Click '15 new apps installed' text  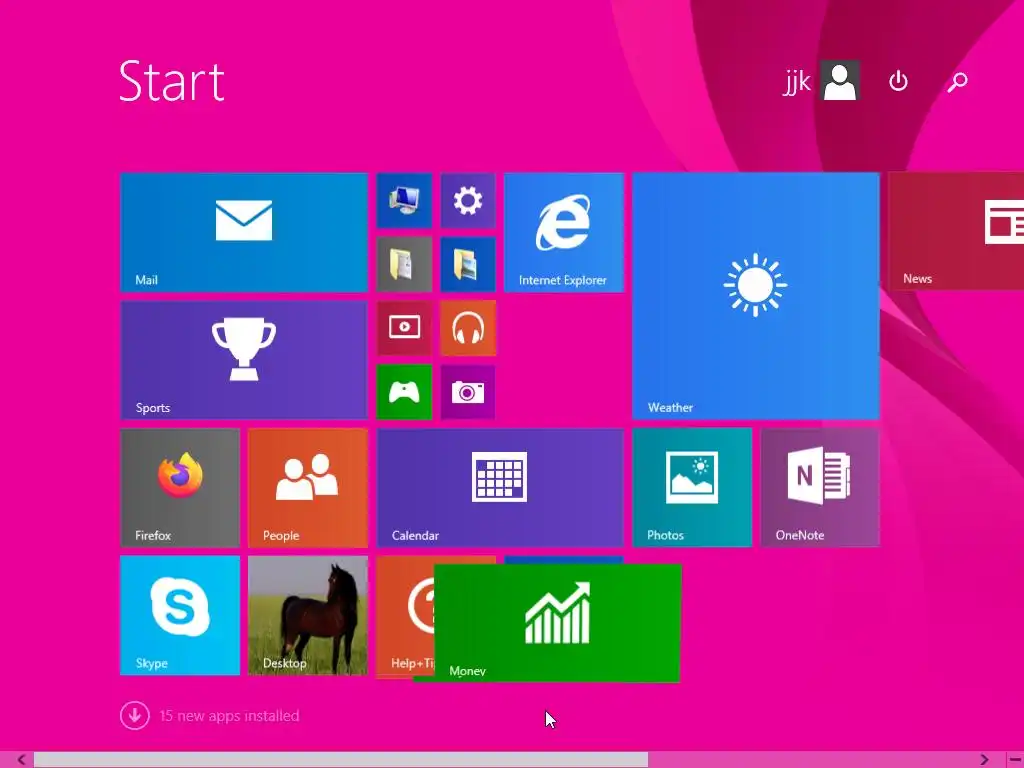pos(229,716)
